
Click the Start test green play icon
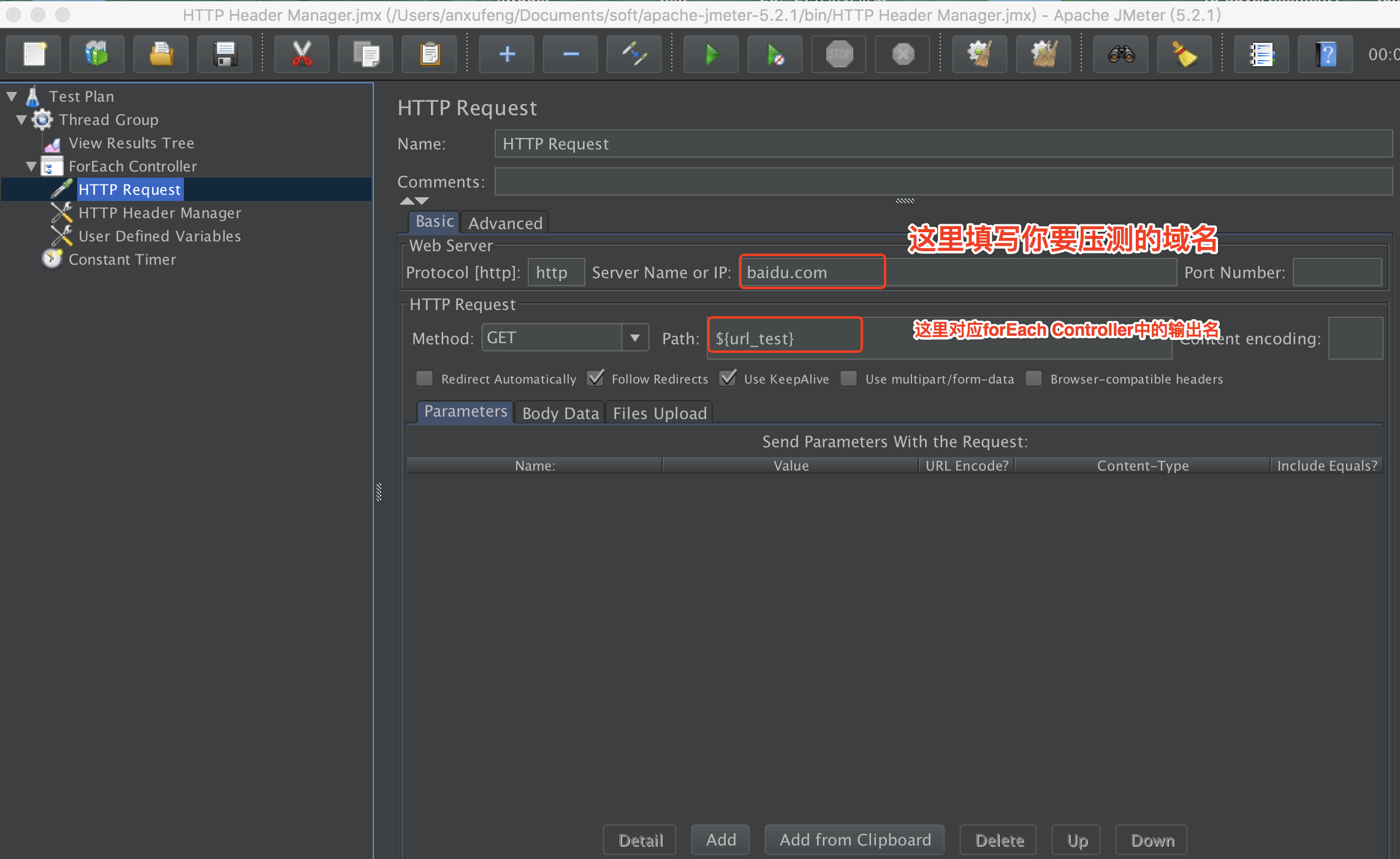pyautogui.click(x=711, y=55)
